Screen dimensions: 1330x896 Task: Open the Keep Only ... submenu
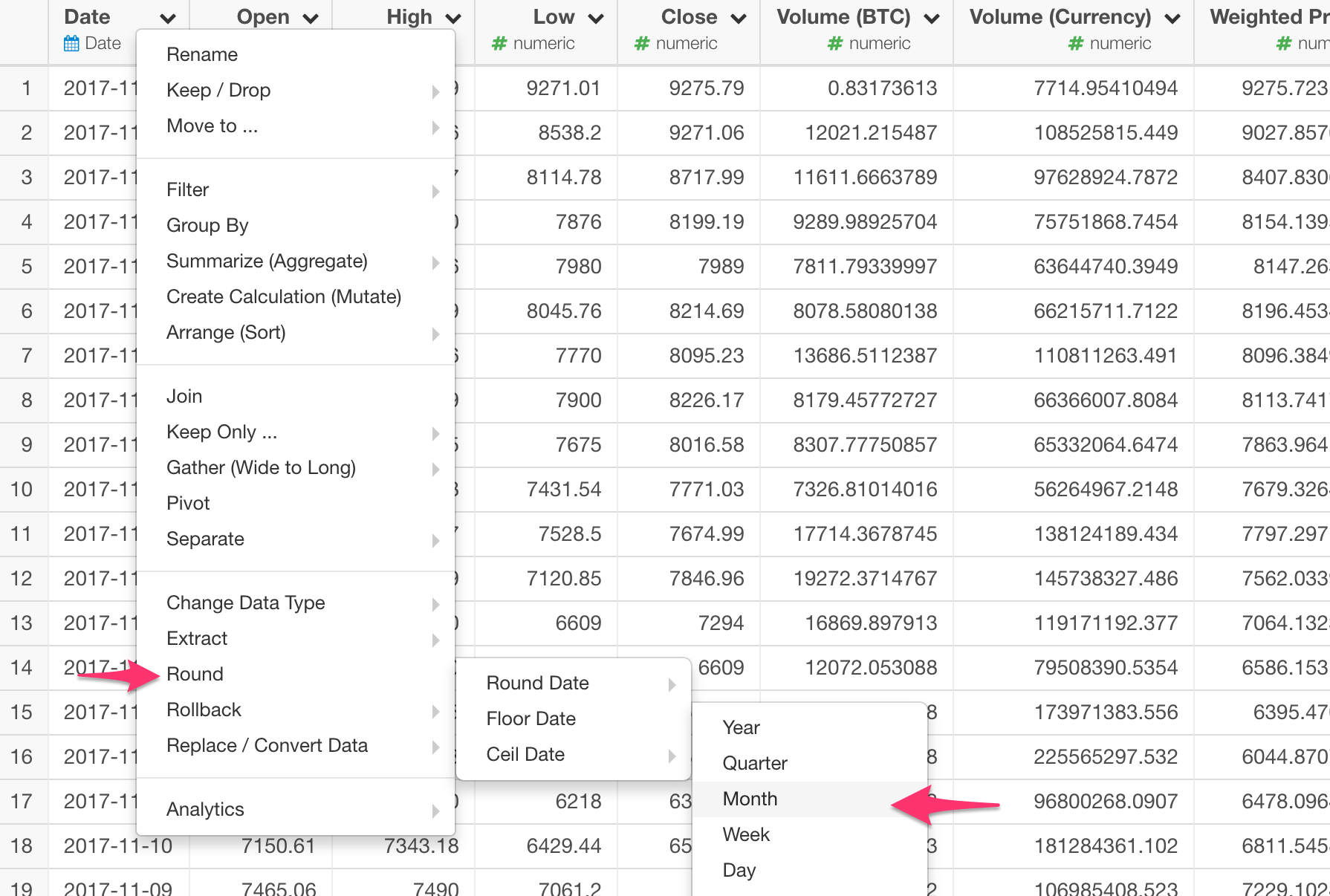pyautogui.click(x=296, y=432)
